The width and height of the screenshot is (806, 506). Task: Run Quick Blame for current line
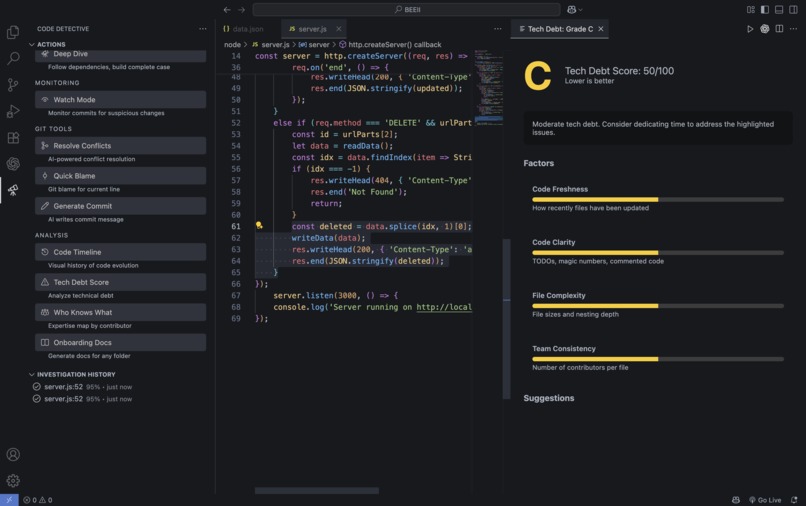[x=120, y=176]
